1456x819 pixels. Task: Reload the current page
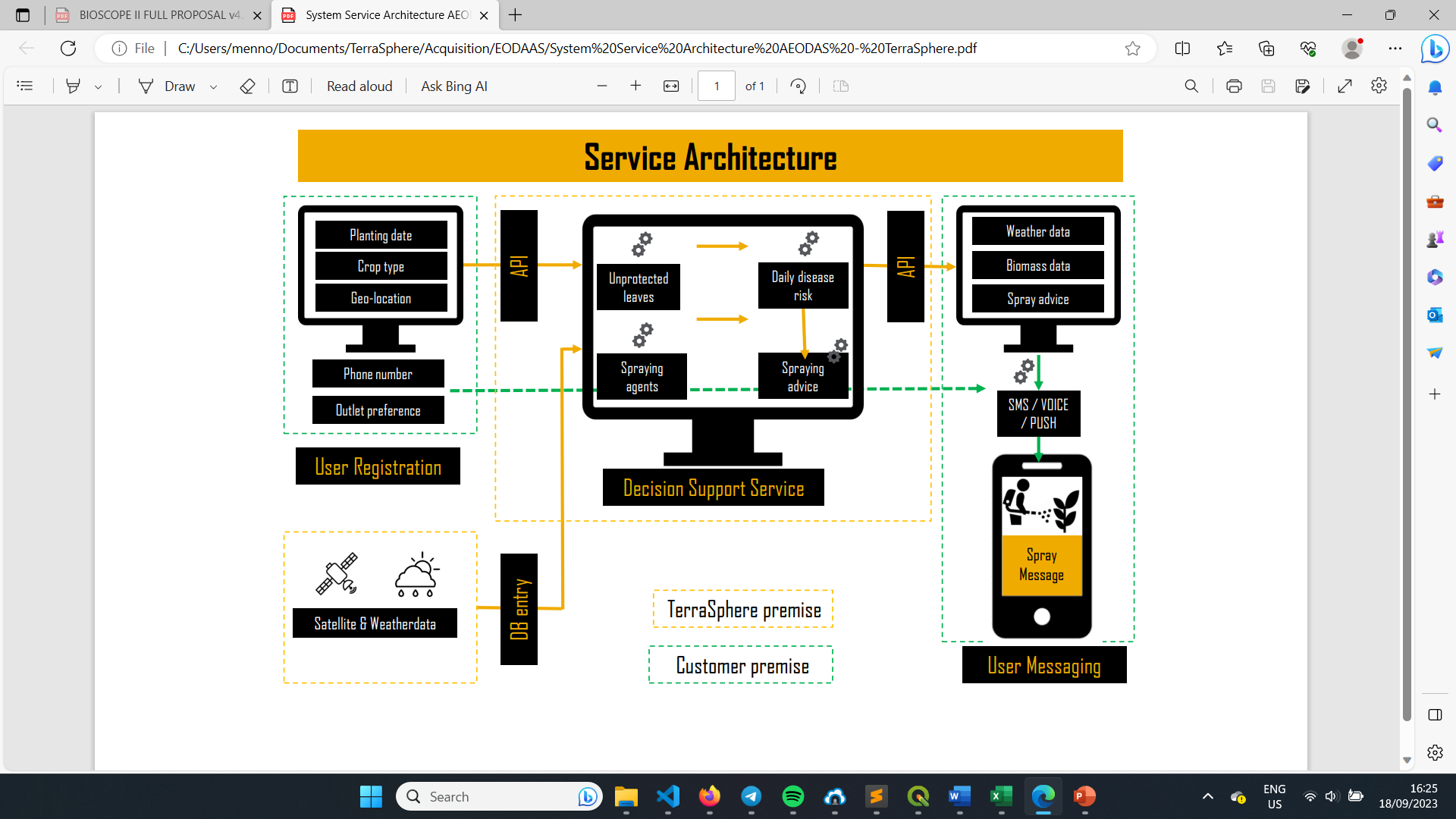pos(68,49)
